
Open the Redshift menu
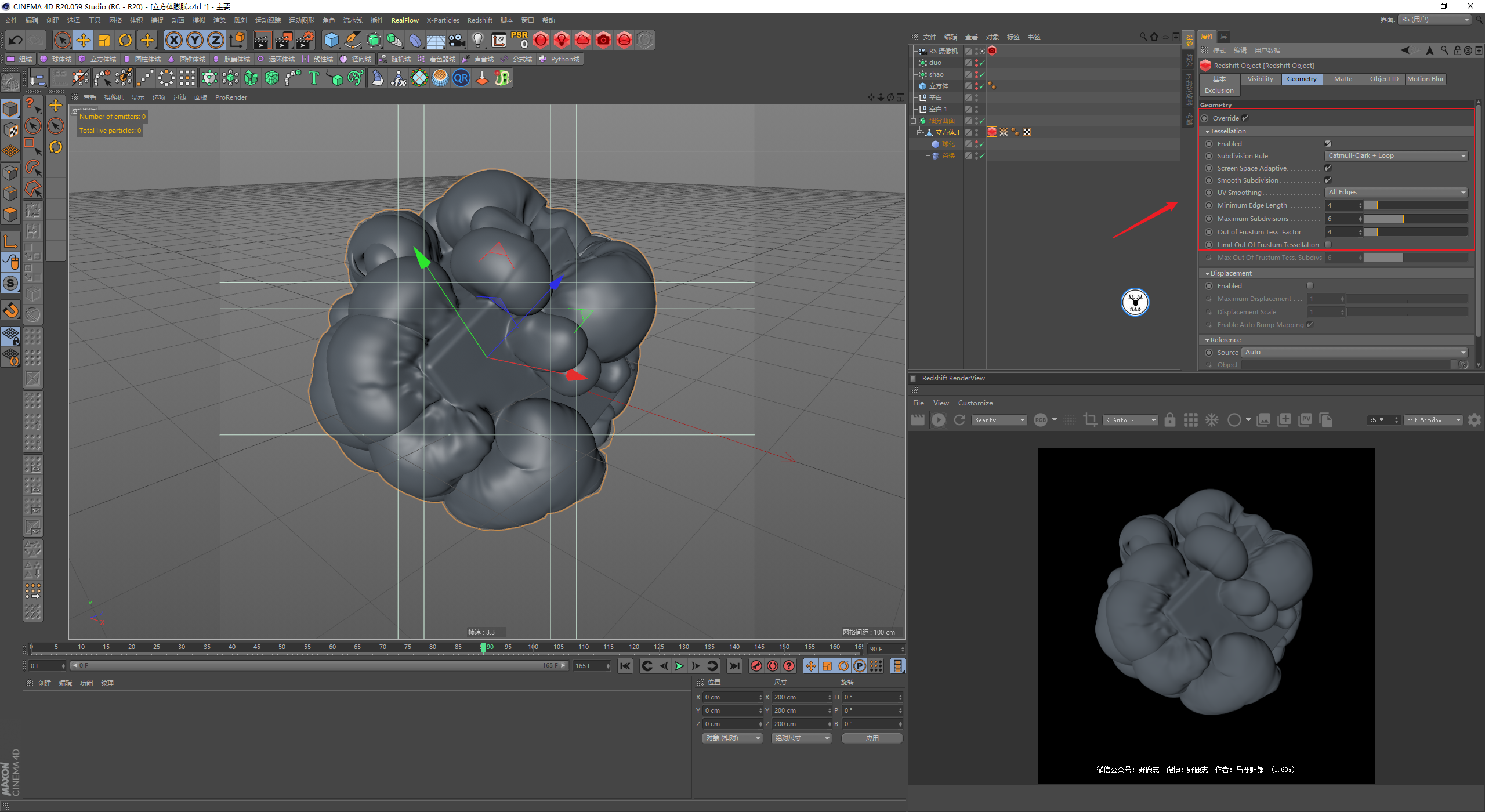pos(480,20)
